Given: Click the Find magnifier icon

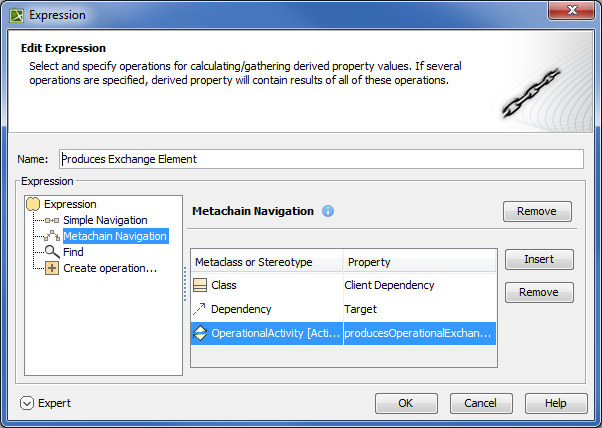Looking at the screenshot, I should point(52,253).
